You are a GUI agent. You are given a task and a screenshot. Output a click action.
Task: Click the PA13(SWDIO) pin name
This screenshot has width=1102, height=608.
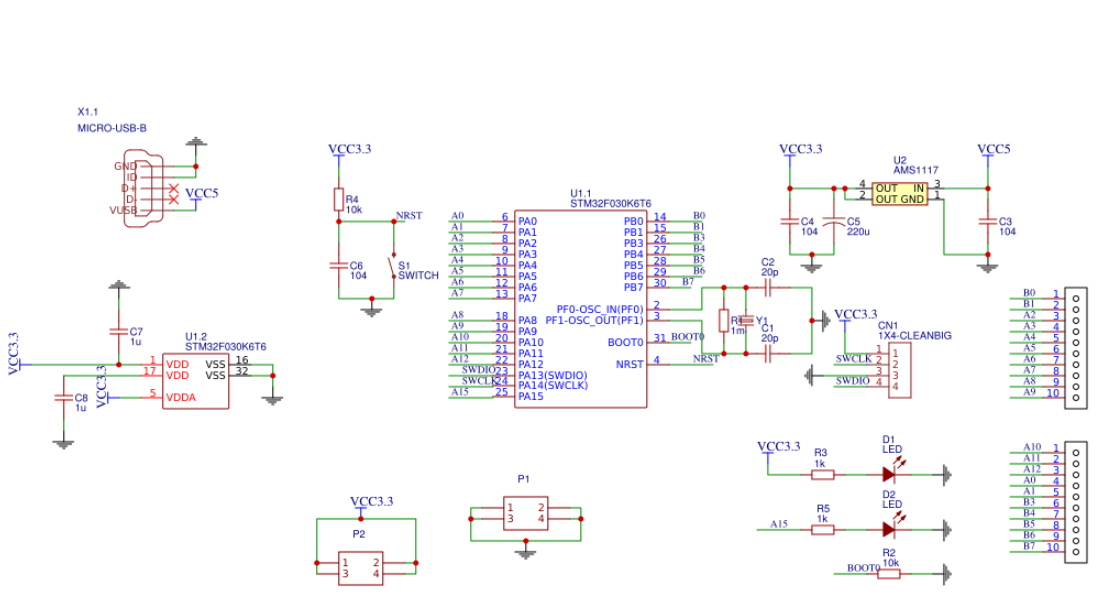click(x=552, y=375)
